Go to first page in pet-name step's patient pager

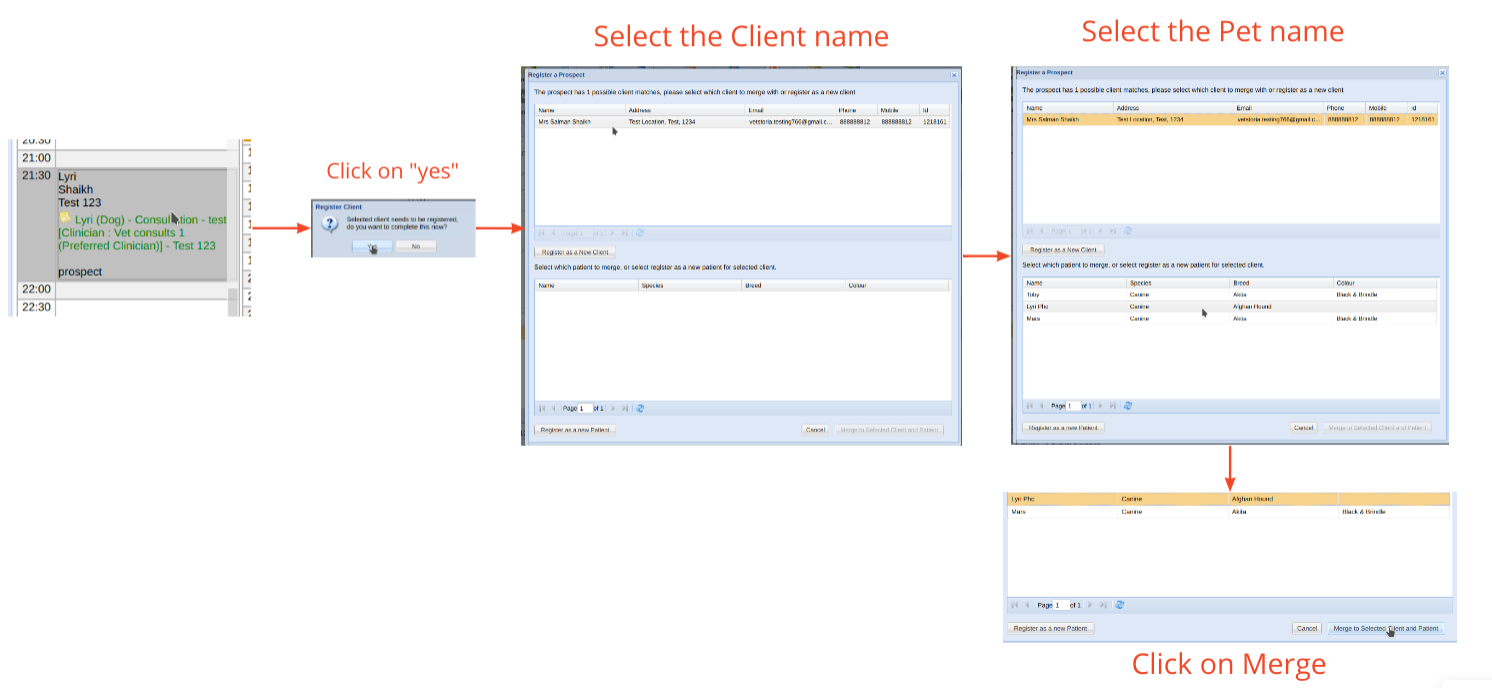click(1030, 405)
